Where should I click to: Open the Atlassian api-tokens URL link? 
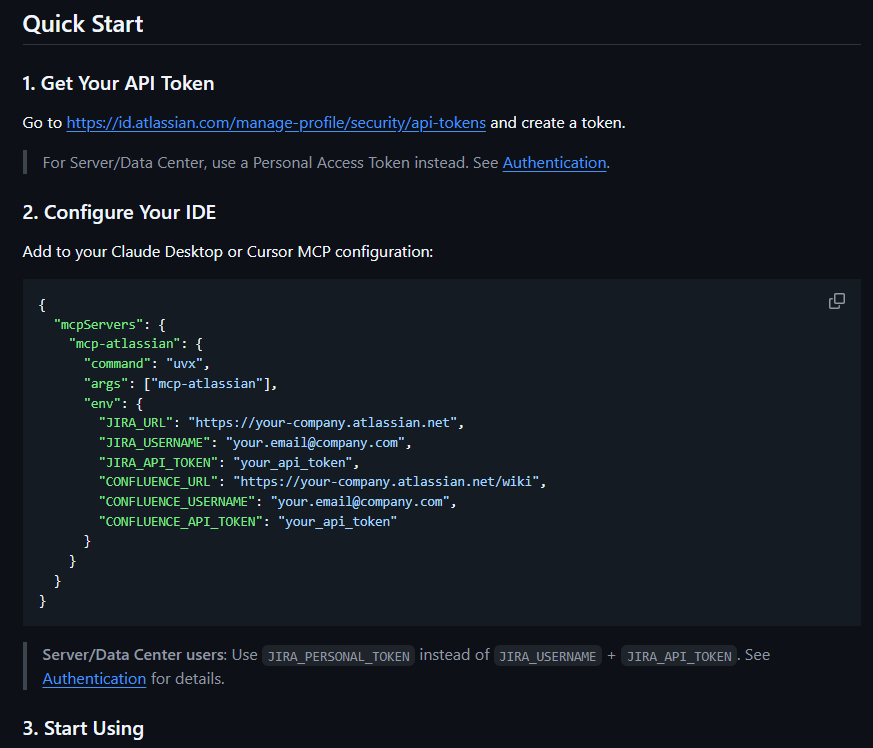(276, 123)
